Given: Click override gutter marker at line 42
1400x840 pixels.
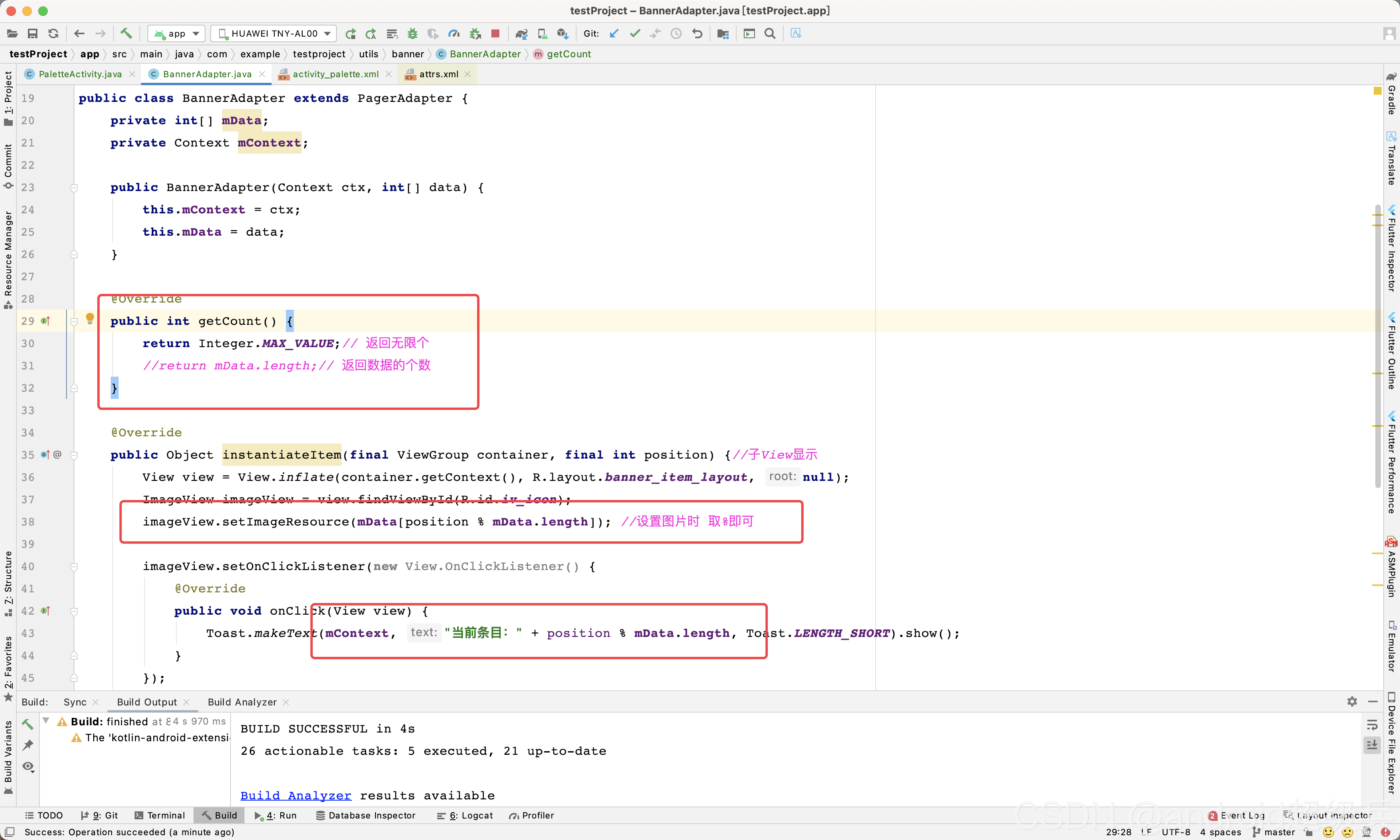Looking at the screenshot, I should click(x=45, y=610).
